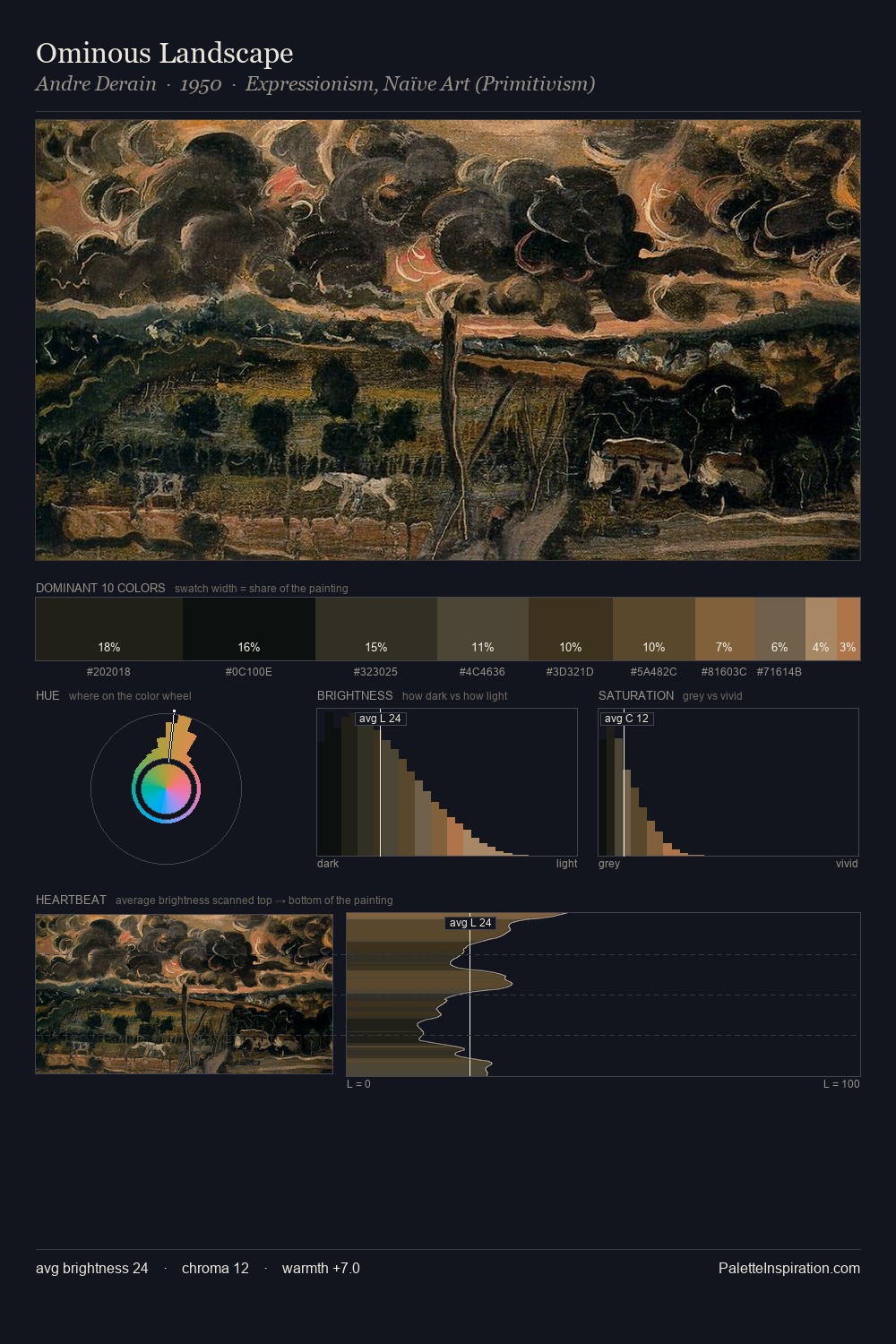Click the year '1950' in the subtitle
This screenshot has height=1344, width=896.
201,84
